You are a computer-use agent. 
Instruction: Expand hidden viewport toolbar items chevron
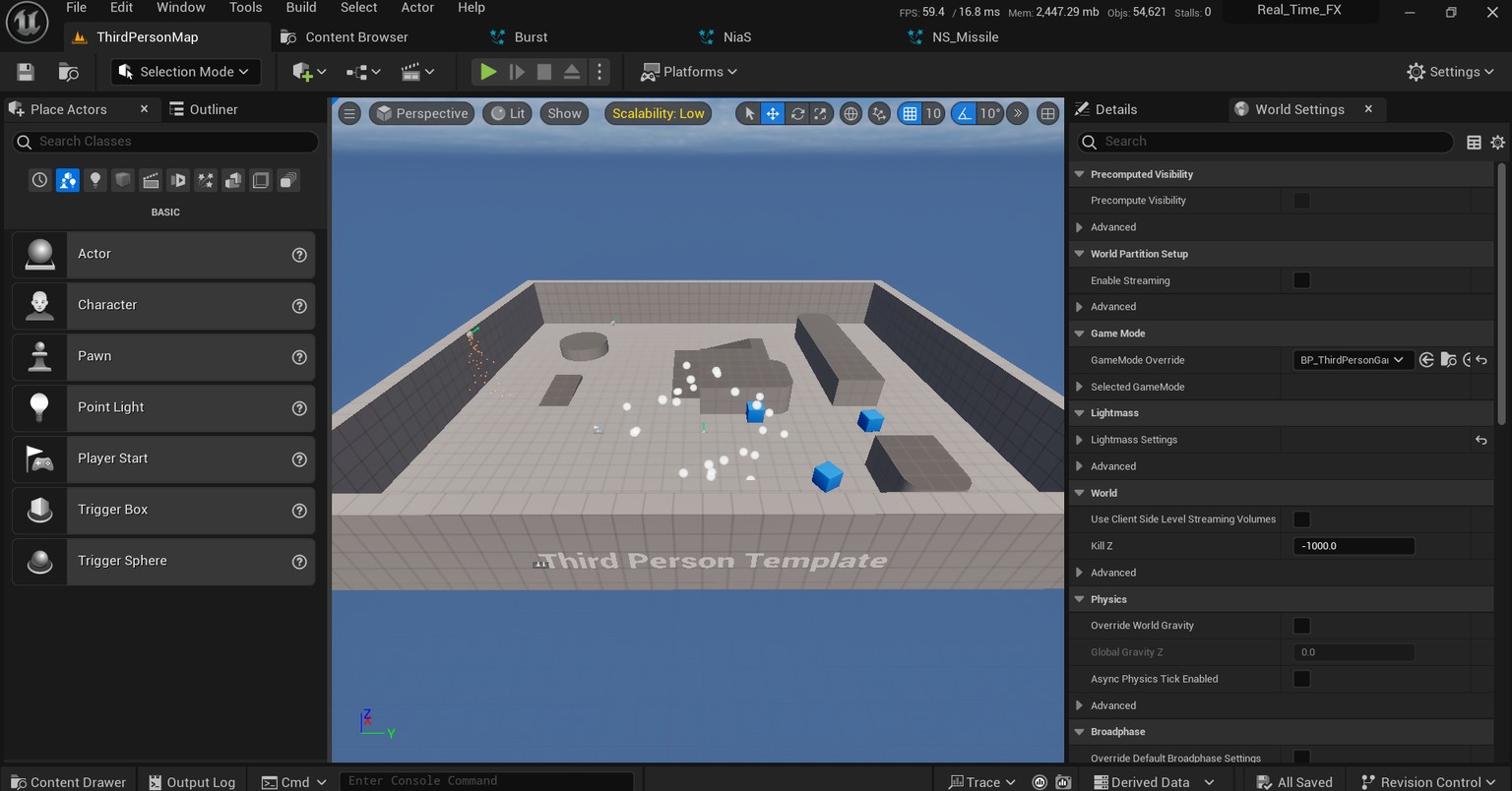tap(1018, 113)
